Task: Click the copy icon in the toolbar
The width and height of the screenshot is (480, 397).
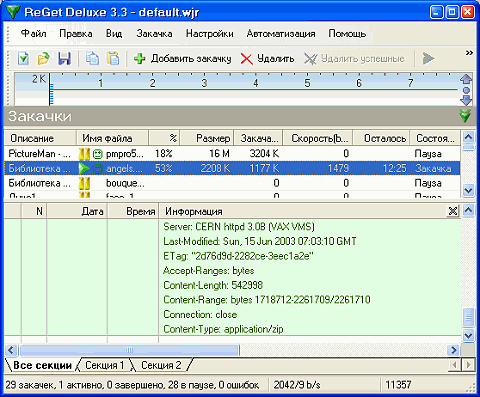Action: point(92,59)
